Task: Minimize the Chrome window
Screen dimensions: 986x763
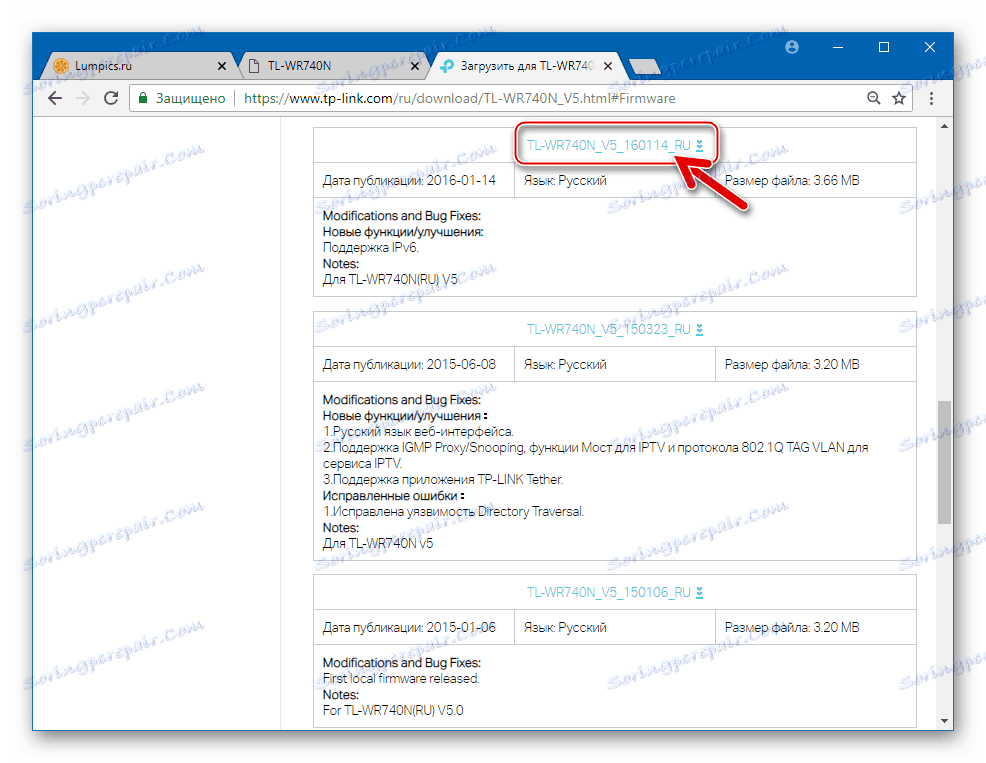Action: coord(838,47)
